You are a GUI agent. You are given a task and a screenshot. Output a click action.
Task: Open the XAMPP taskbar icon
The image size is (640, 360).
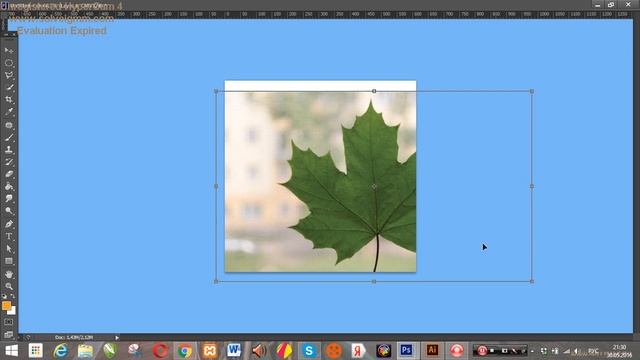point(210,351)
